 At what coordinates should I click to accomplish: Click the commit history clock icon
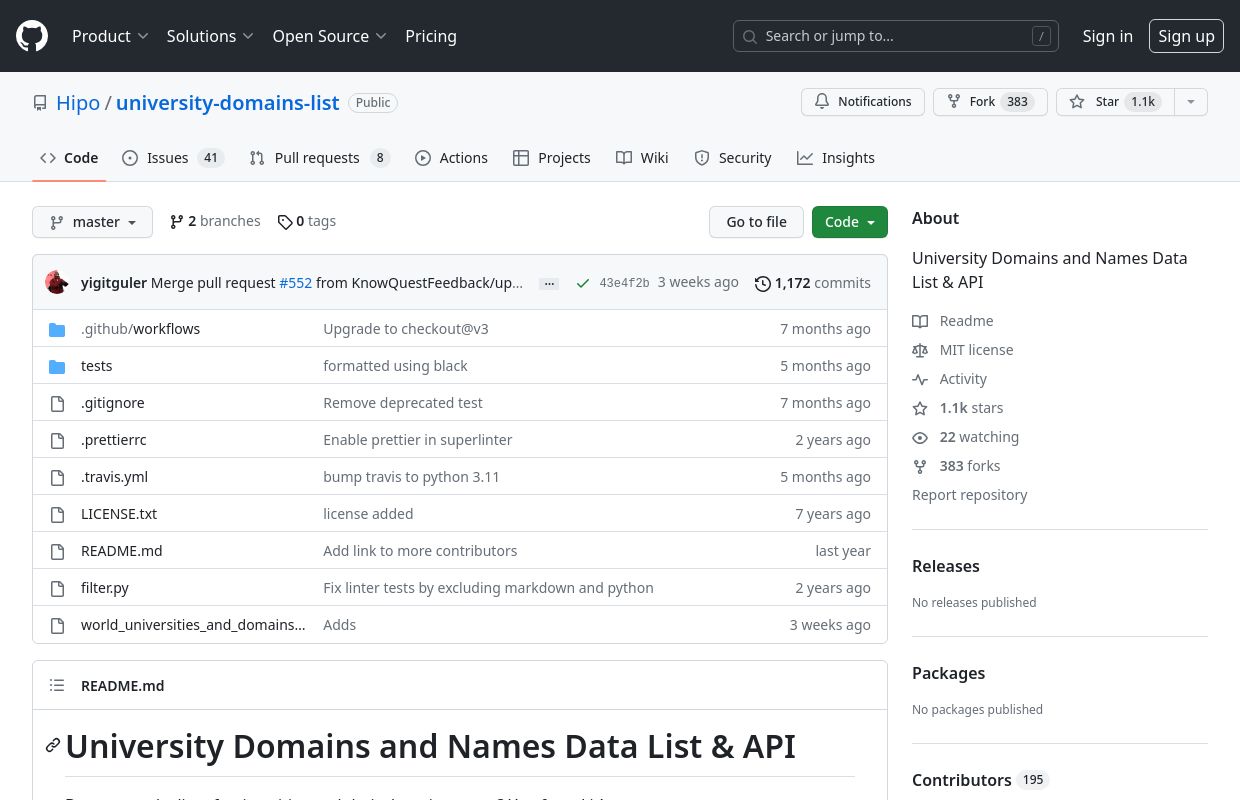tap(763, 283)
